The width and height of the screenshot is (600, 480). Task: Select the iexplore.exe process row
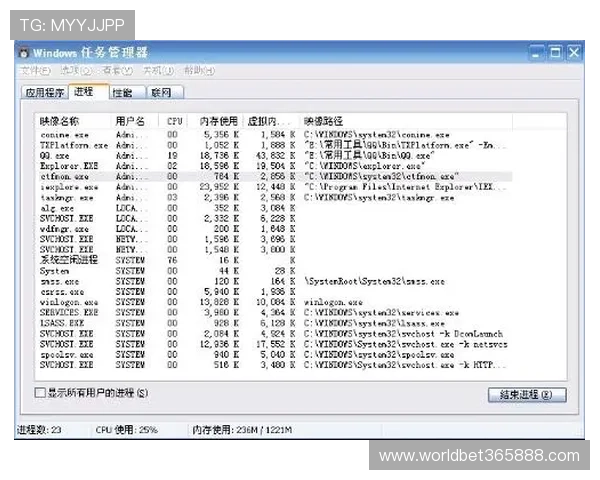(275, 187)
